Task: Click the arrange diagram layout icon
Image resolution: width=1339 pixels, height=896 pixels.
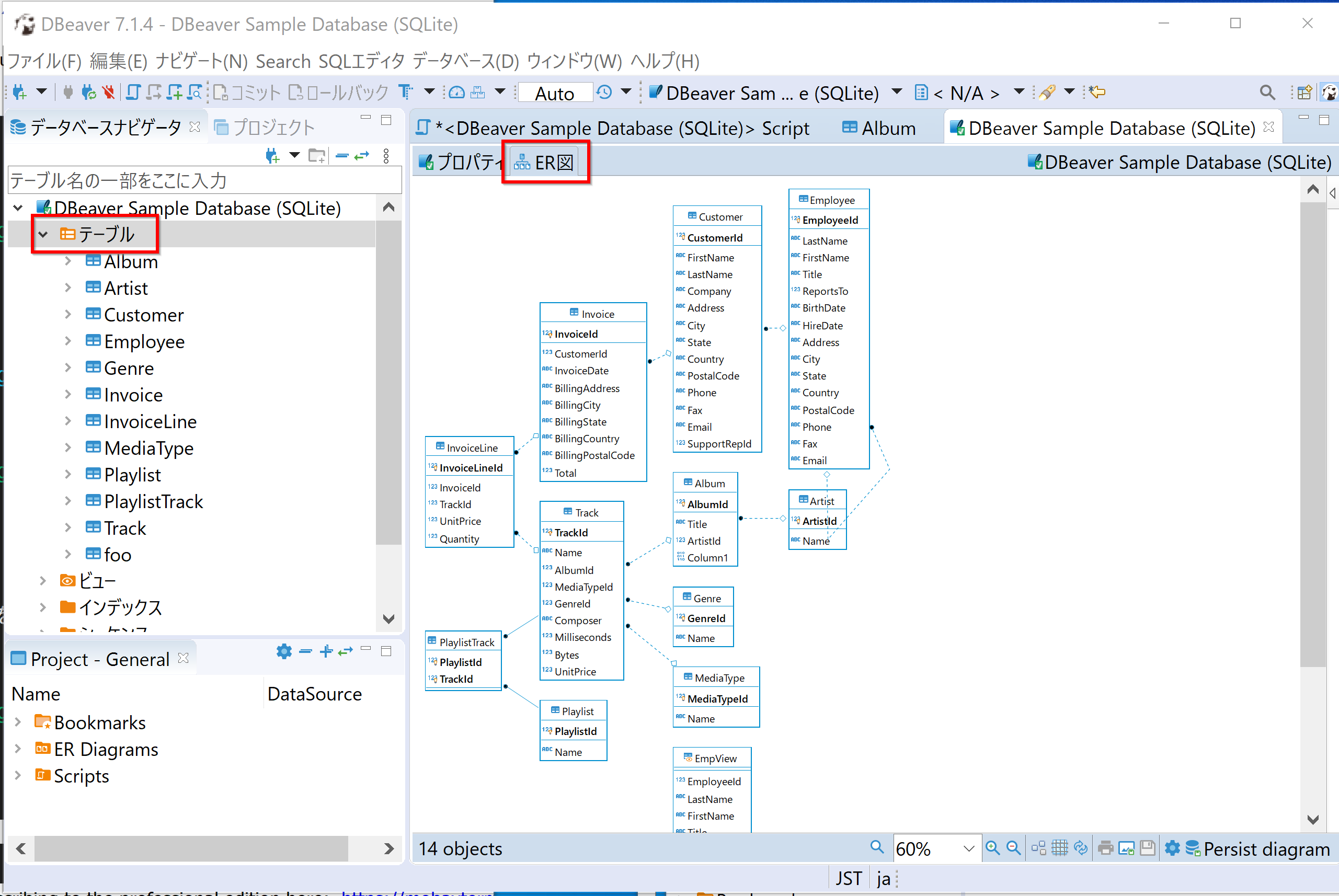Action: pos(1039,848)
